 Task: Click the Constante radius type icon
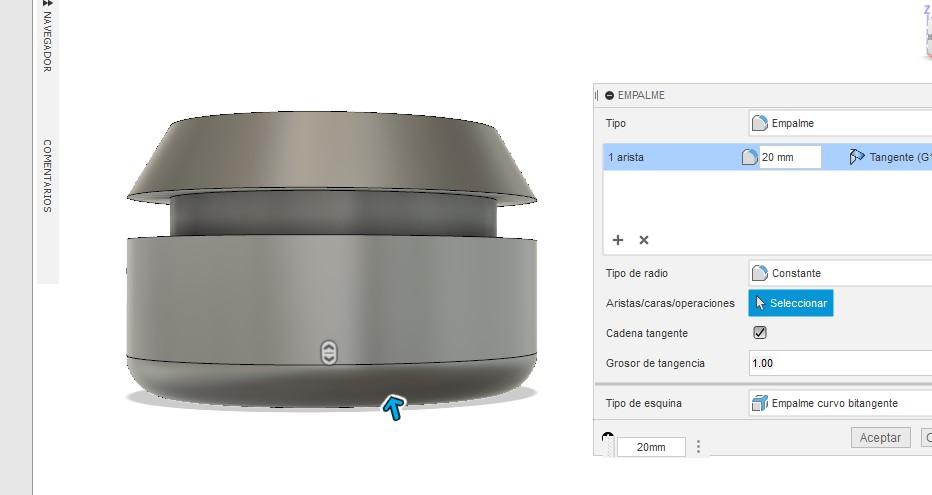click(x=760, y=273)
